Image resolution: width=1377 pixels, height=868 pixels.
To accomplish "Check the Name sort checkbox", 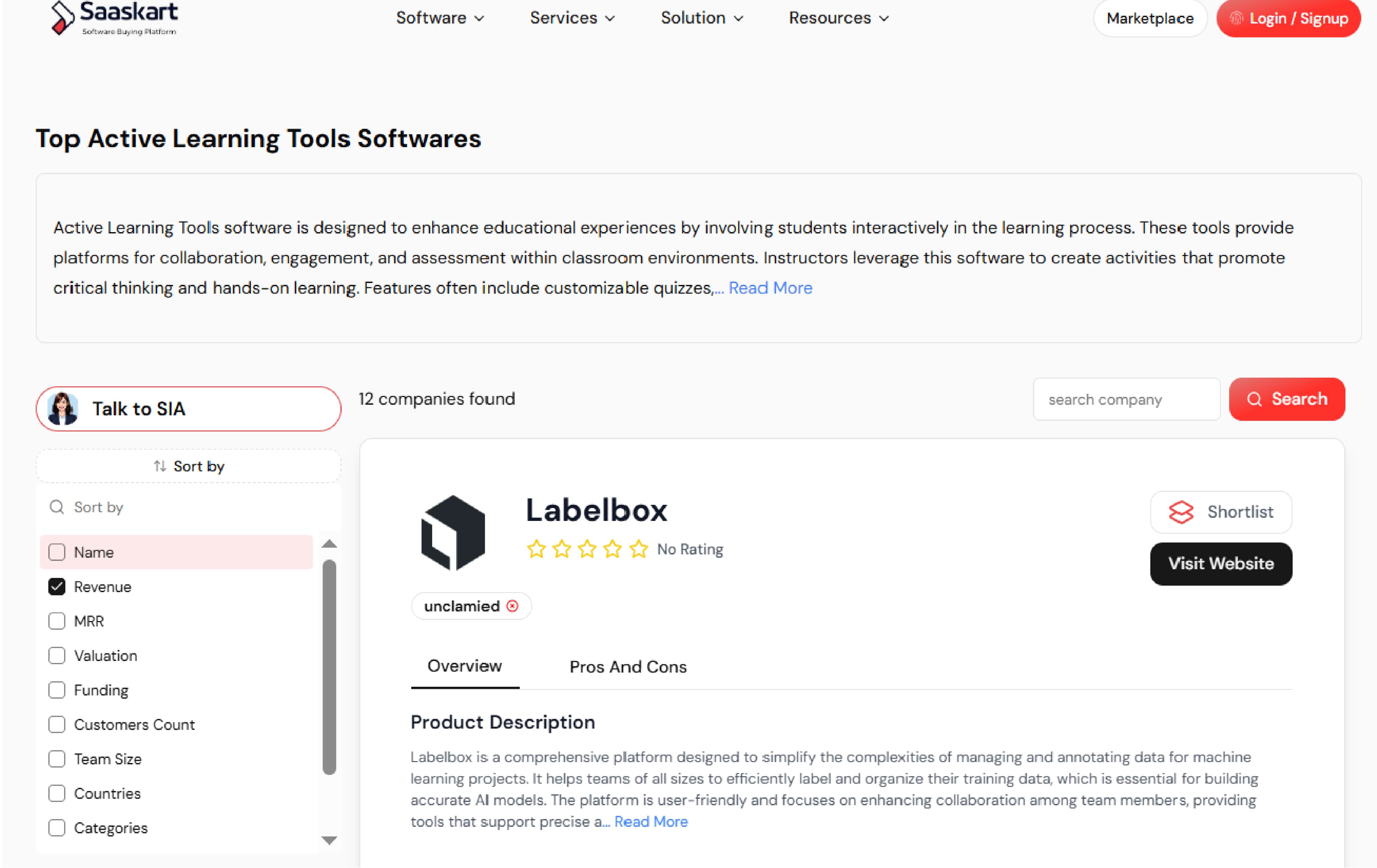I will [57, 552].
